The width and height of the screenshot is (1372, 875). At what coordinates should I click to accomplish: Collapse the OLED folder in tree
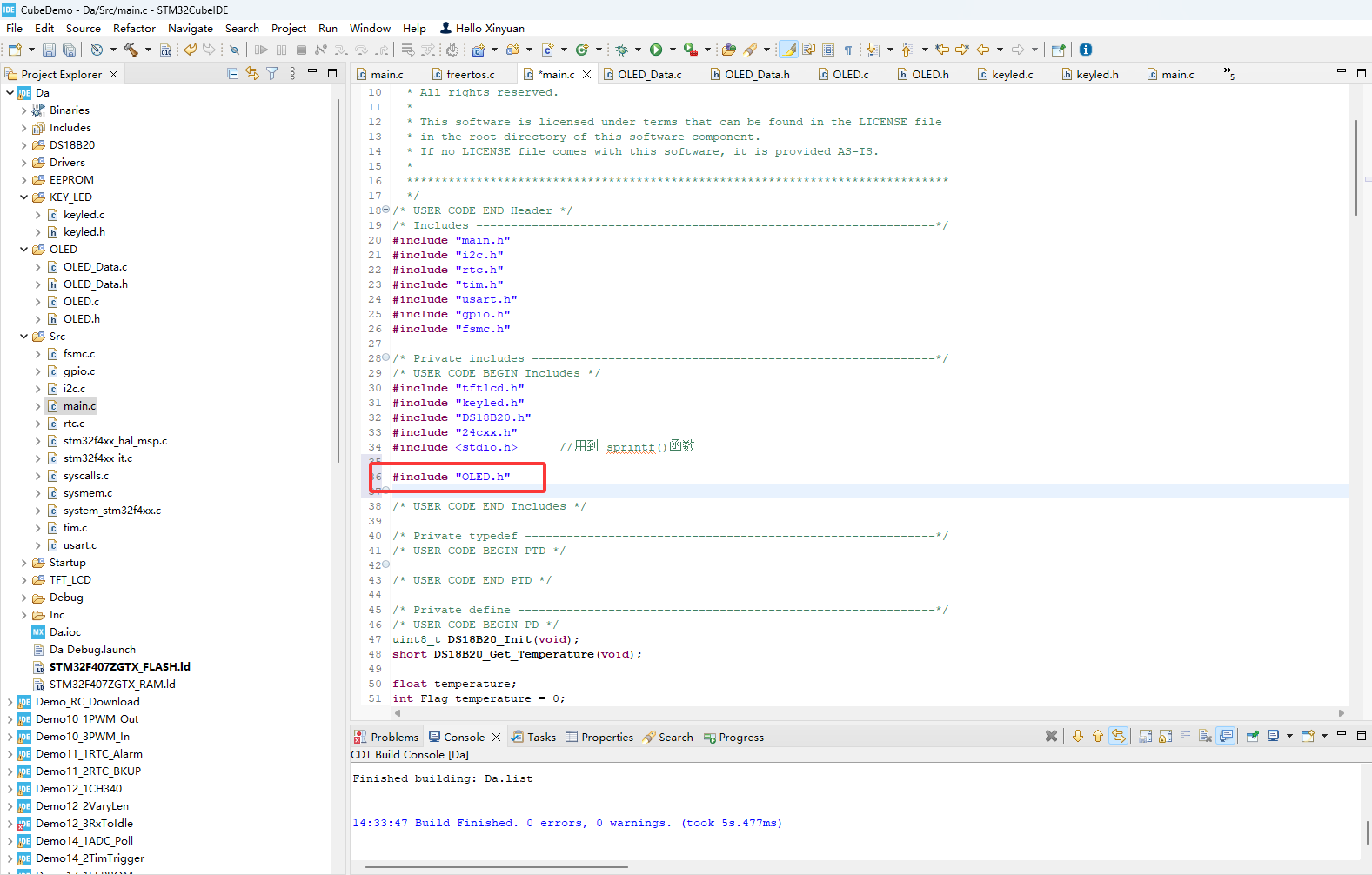pyautogui.click(x=23, y=250)
